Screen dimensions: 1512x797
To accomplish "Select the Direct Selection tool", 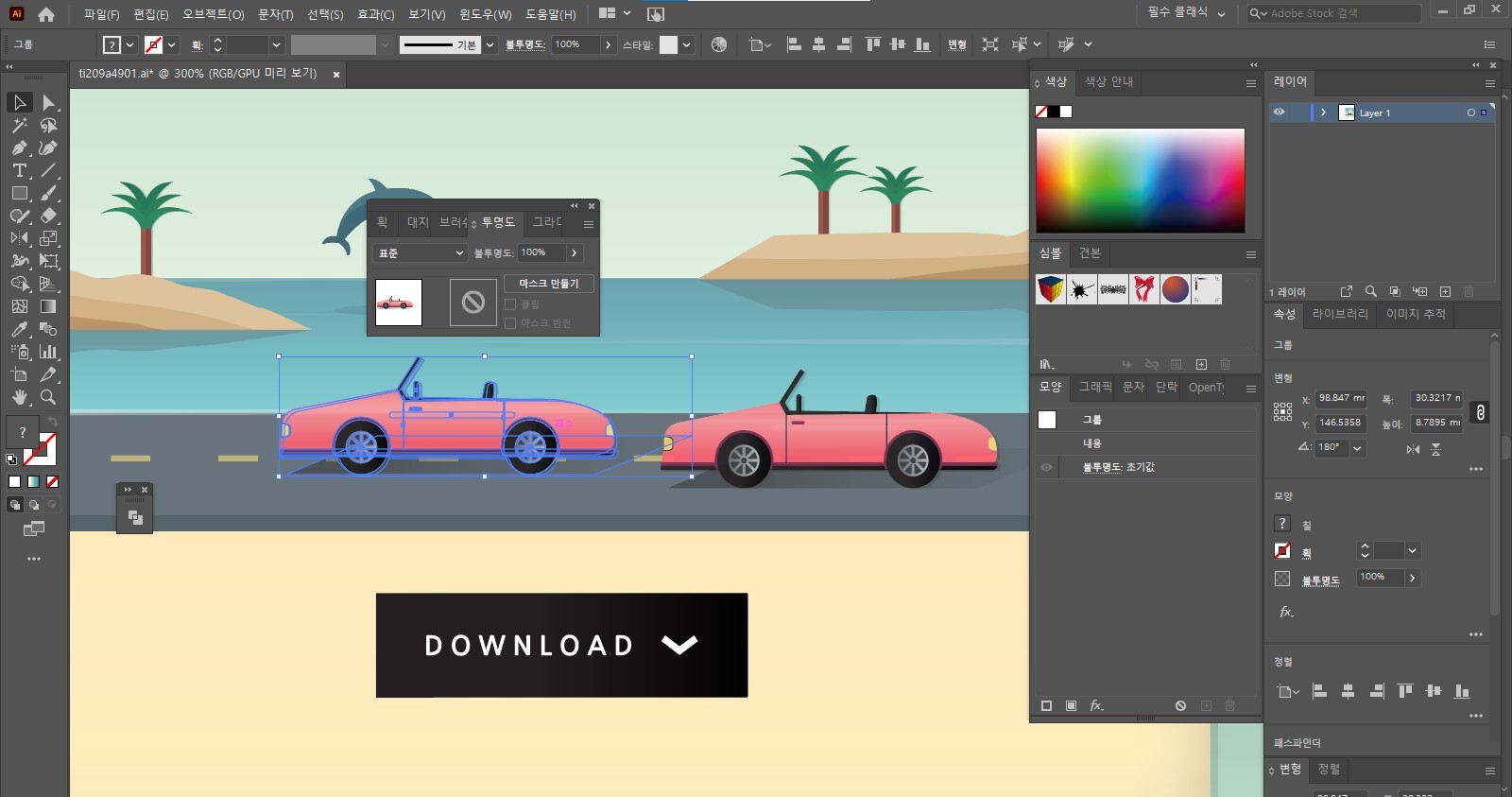I will coord(48,102).
